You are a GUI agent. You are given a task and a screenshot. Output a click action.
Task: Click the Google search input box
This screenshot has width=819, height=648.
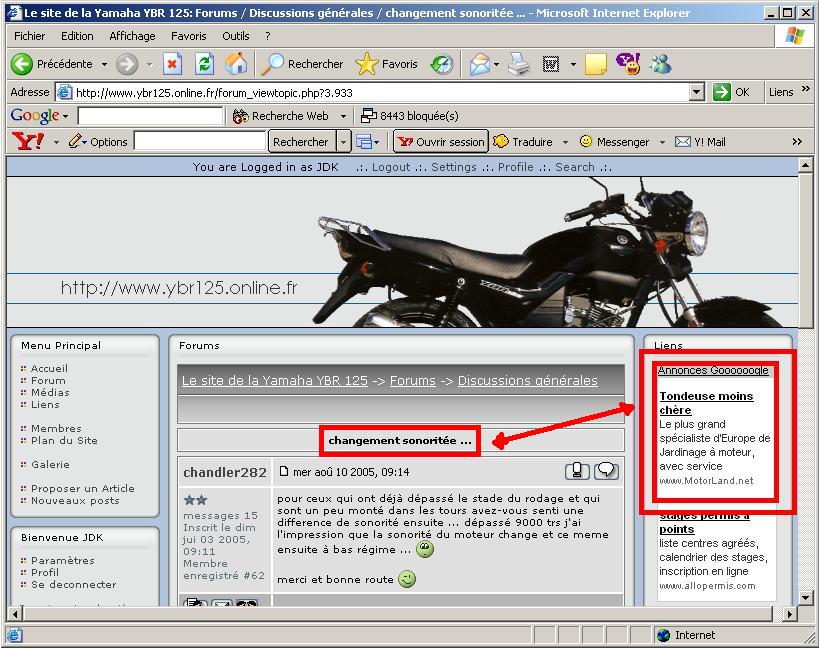150,116
